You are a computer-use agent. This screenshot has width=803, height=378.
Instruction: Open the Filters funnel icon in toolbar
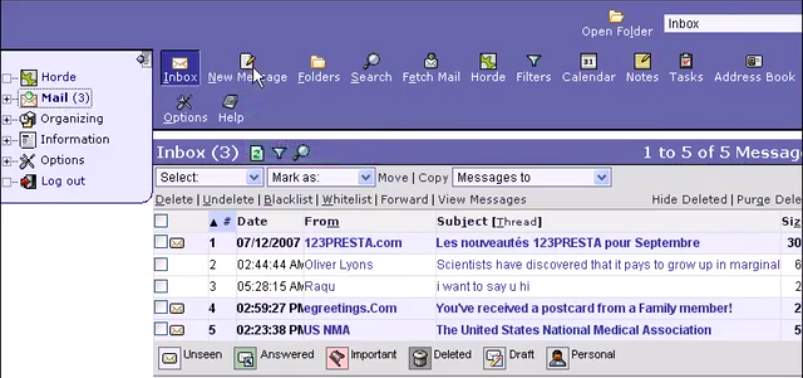(534, 61)
